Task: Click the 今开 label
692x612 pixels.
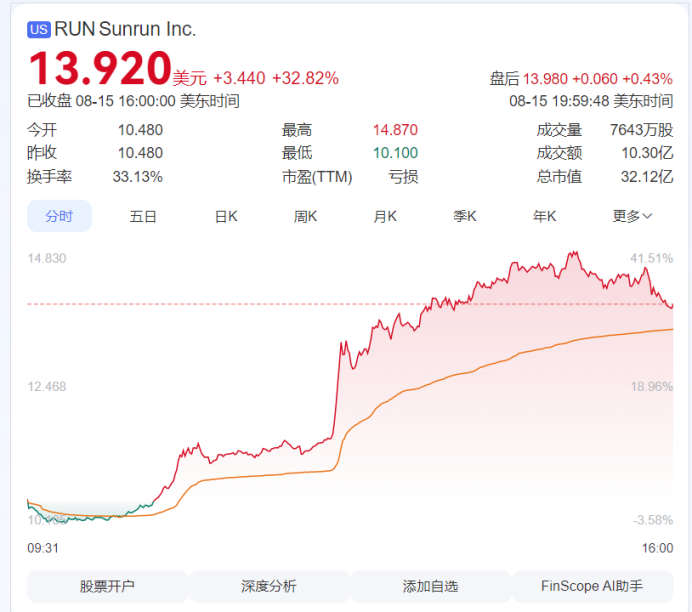Action: [42, 130]
